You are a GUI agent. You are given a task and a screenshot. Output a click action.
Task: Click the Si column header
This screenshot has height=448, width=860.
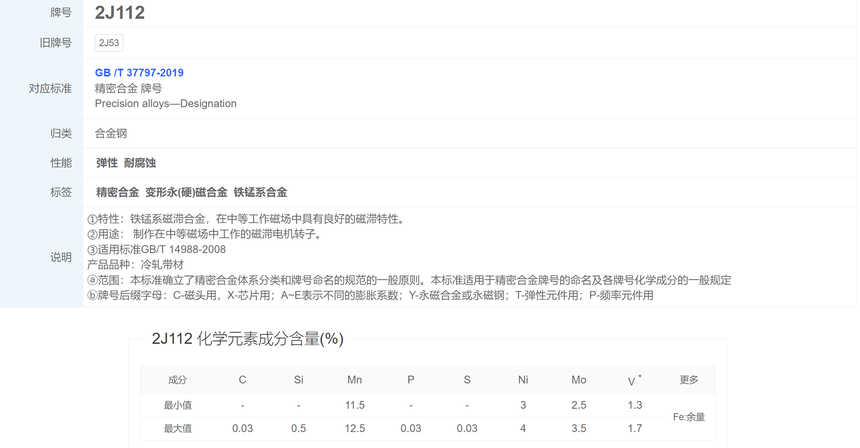(298, 379)
